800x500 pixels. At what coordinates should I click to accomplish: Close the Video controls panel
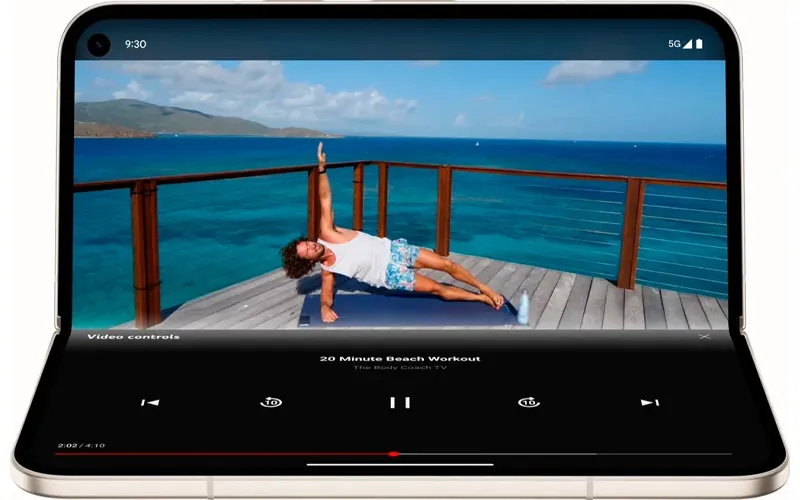pos(705,337)
